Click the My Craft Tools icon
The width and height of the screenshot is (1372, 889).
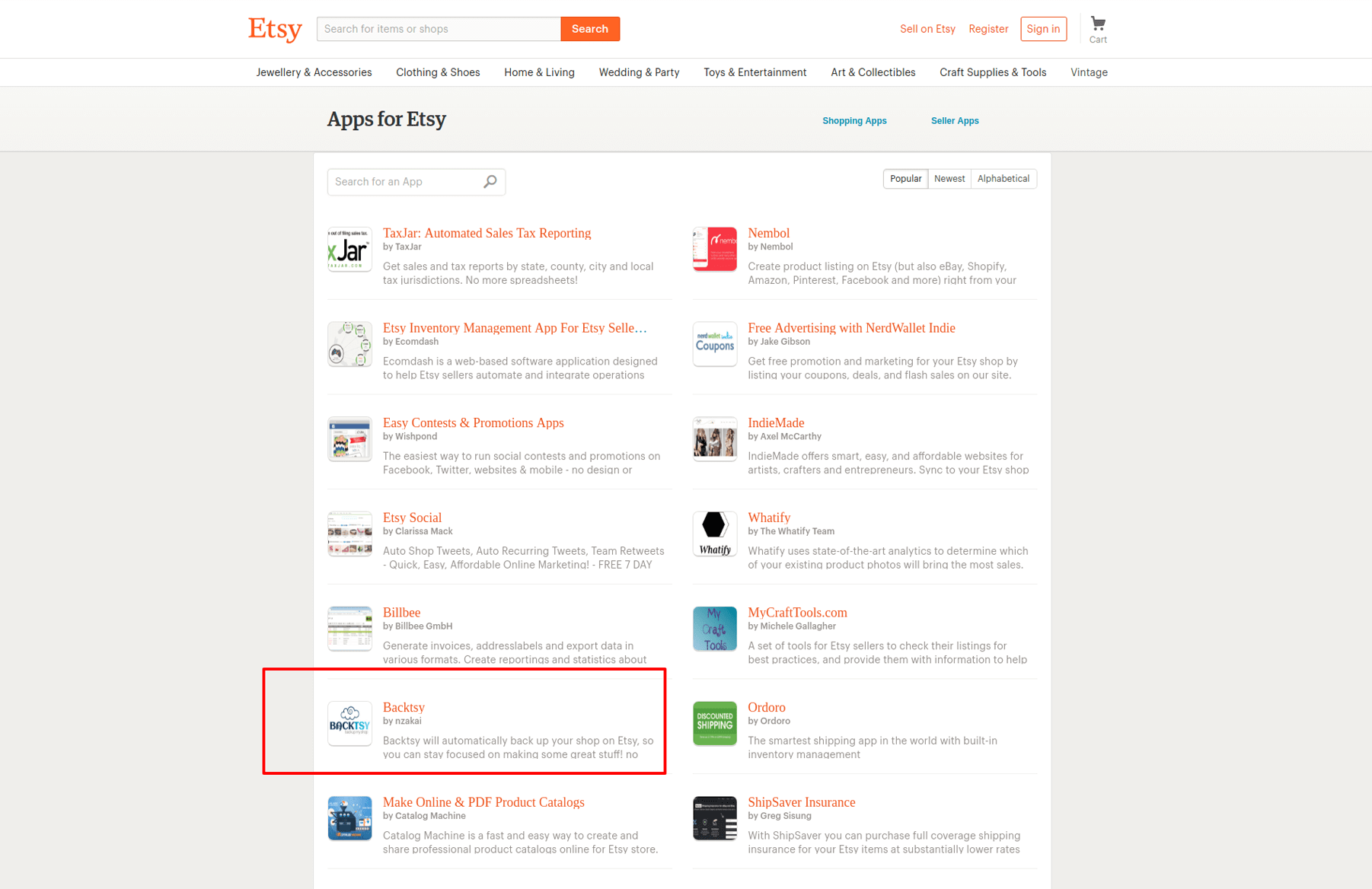[714, 629]
